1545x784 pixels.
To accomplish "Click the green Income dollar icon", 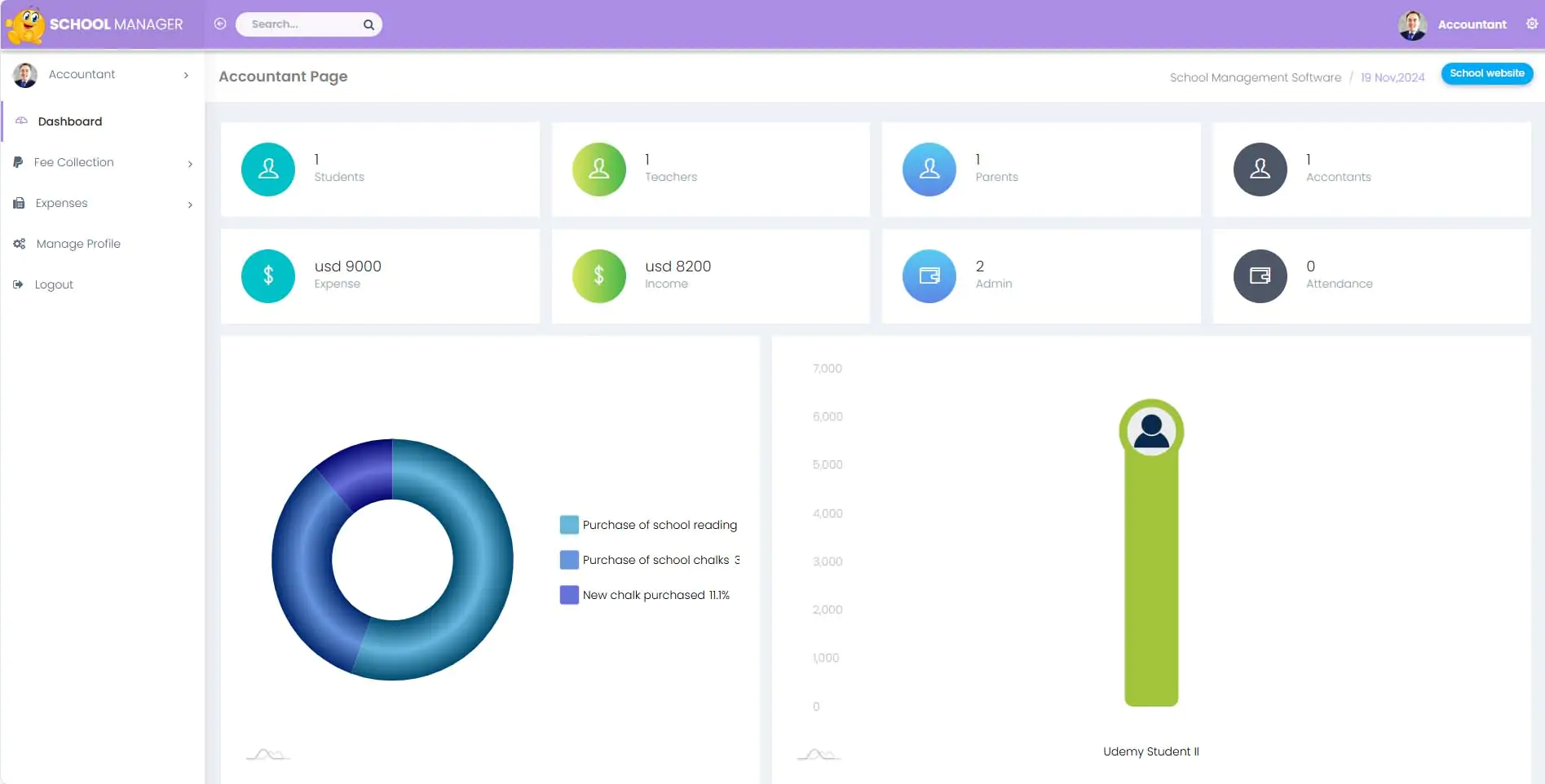I will tap(598, 276).
